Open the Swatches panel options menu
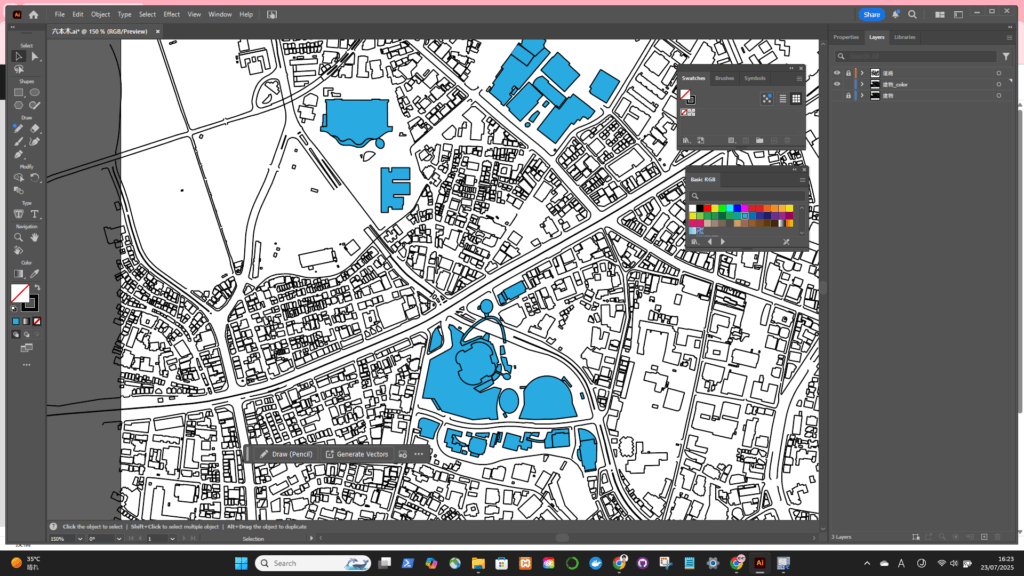1024x576 pixels. pos(799,77)
